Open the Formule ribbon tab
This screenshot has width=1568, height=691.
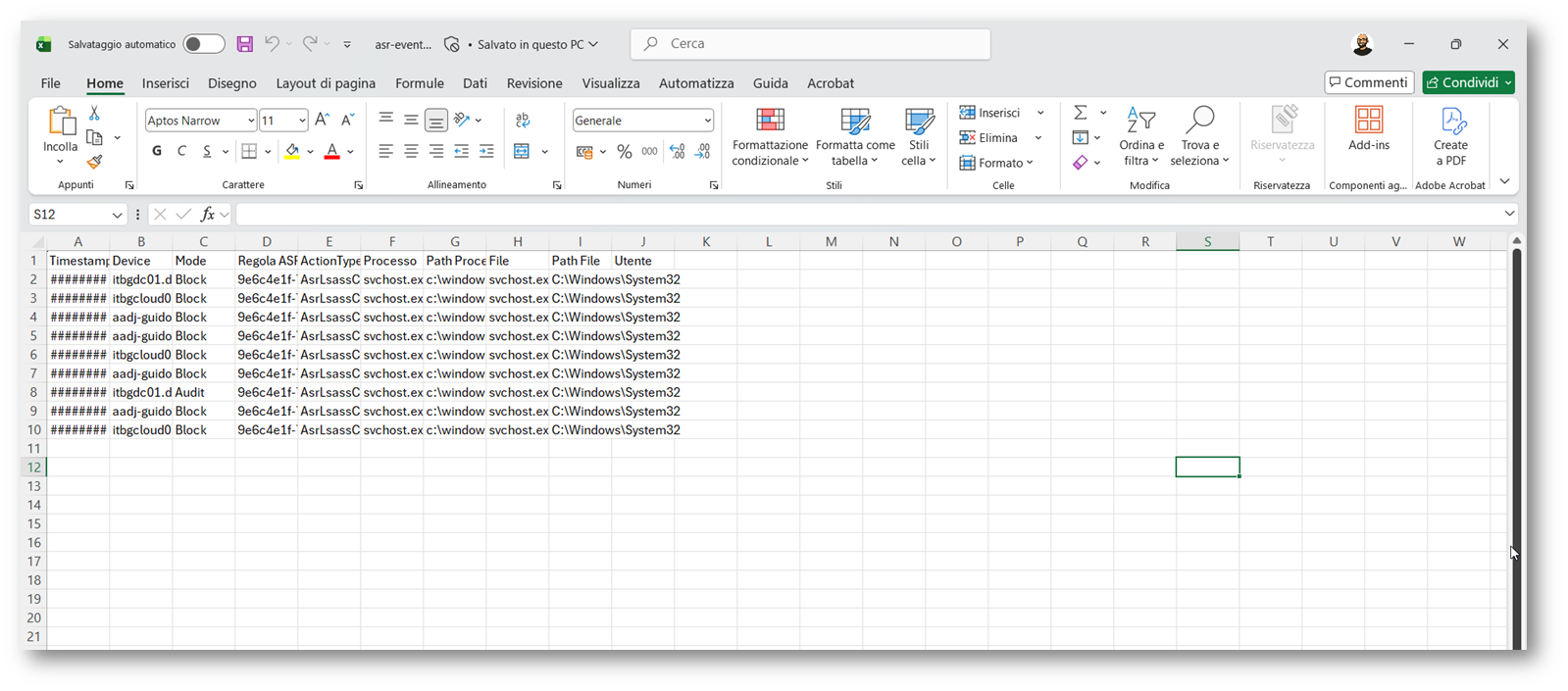(x=419, y=83)
